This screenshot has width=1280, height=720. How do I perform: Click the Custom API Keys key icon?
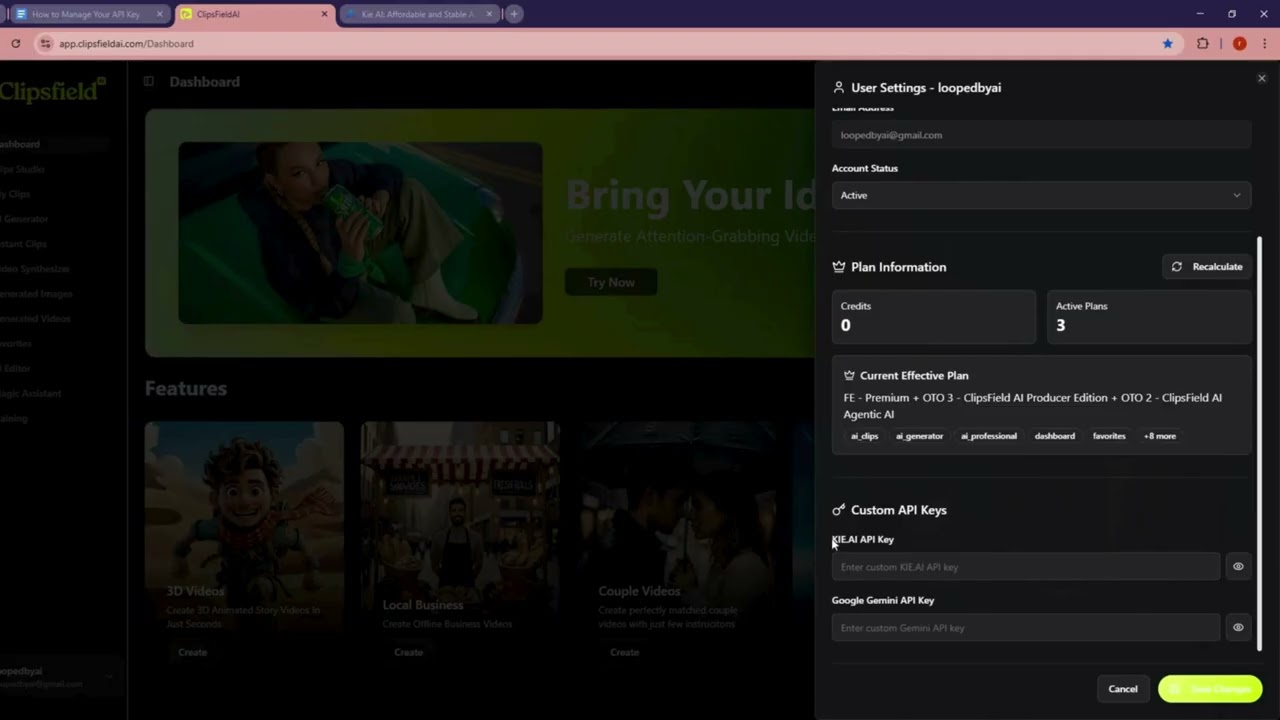pos(839,510)
